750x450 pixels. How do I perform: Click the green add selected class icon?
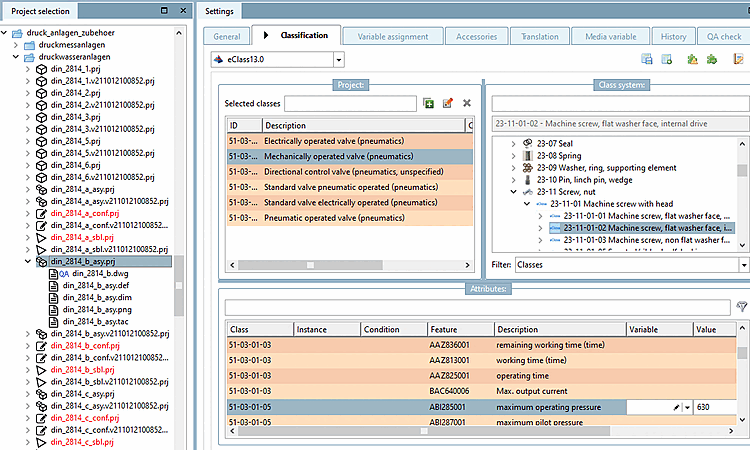(x=429, y=104)
